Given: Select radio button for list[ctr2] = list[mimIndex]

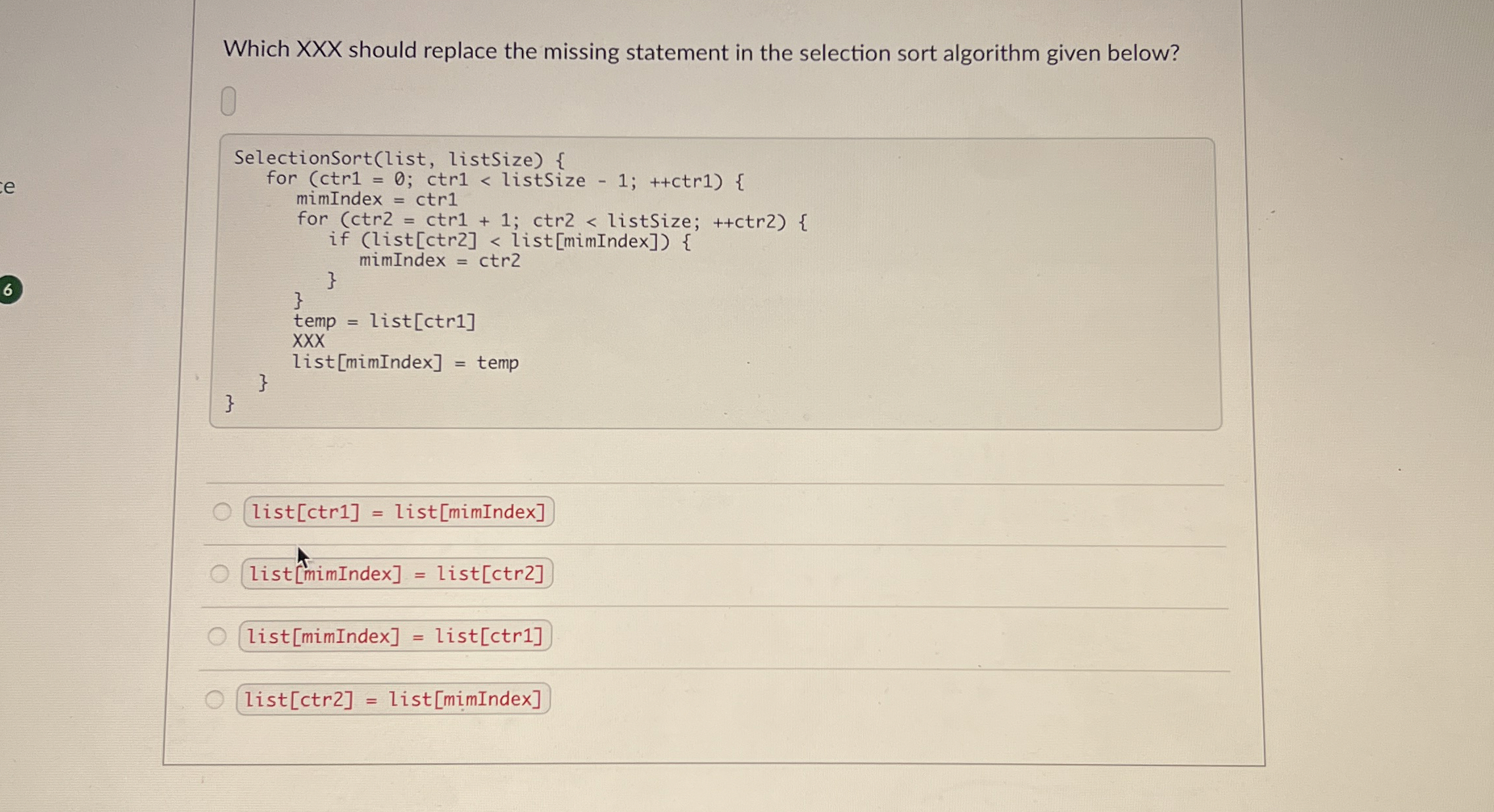Looking at the screenshot, I should pyautogui.click(x=215, y=700).
